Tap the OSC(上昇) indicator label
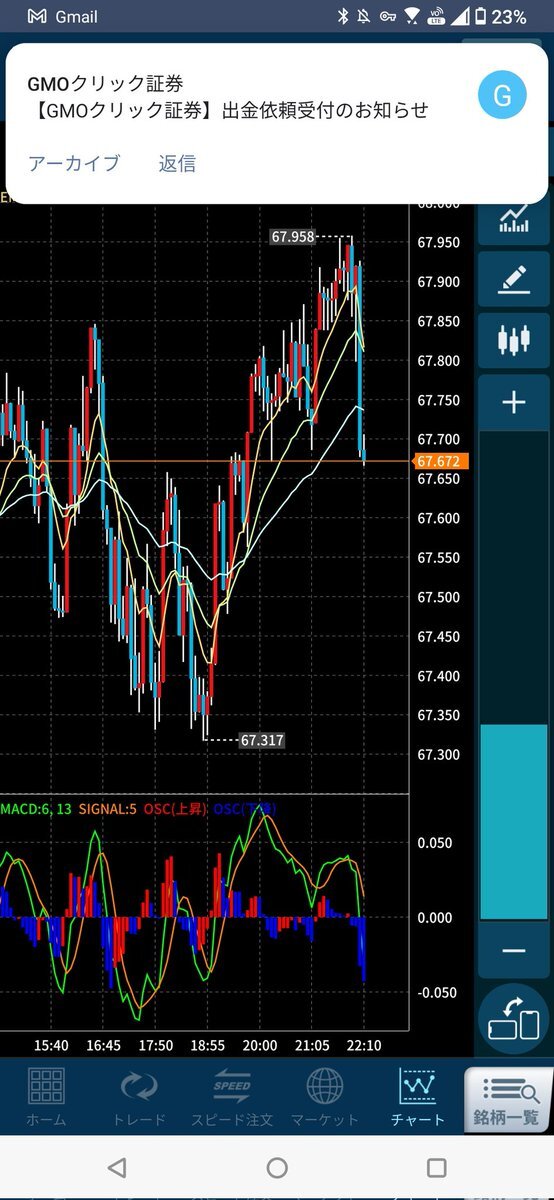Screen dimensions: 554x1200 click(x=176, y=808)
